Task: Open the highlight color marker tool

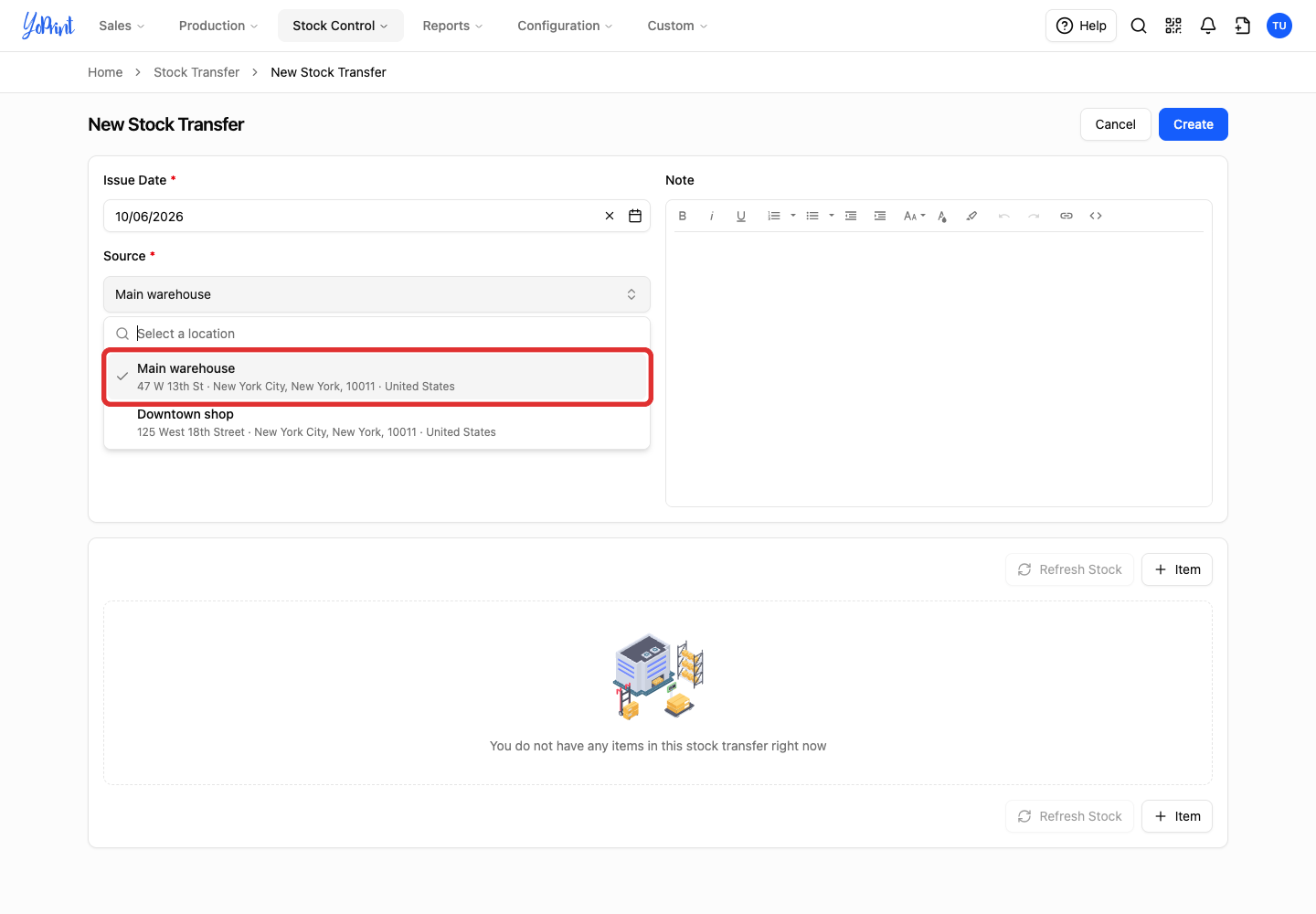Action: [971, 216]
